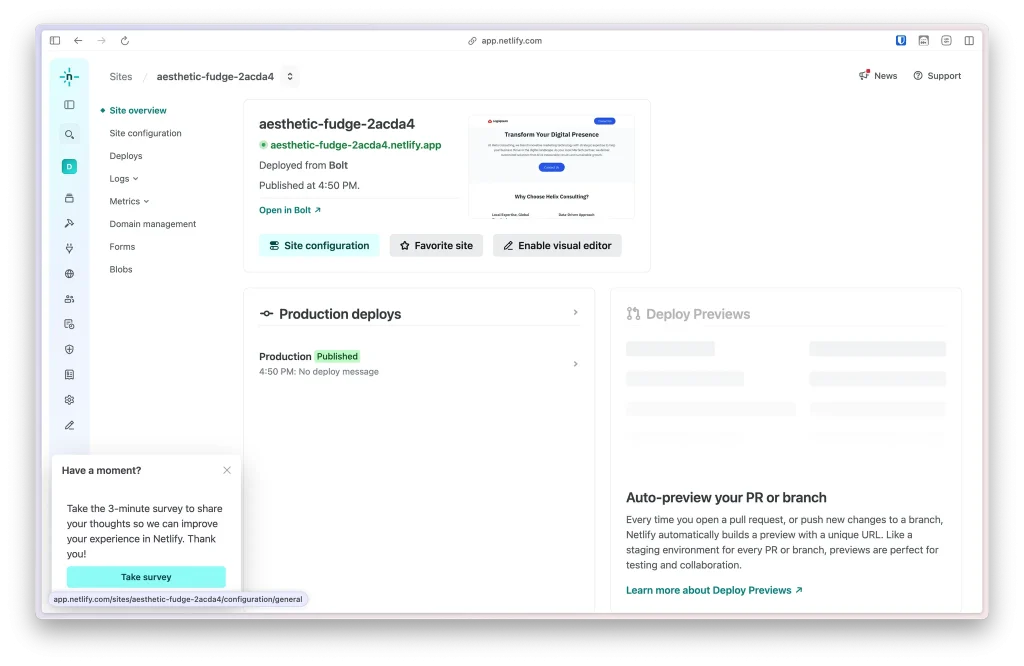The height and width of the screenshot is (666, 1024).
Task: Open News announcements
Action: tap(878, 76)
